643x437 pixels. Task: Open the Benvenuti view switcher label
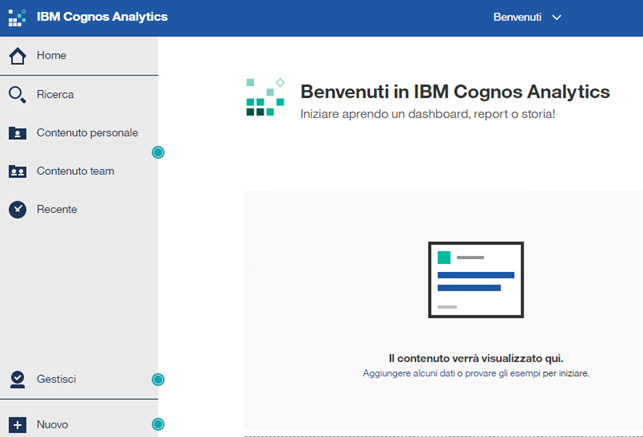[x=517, y=17]
